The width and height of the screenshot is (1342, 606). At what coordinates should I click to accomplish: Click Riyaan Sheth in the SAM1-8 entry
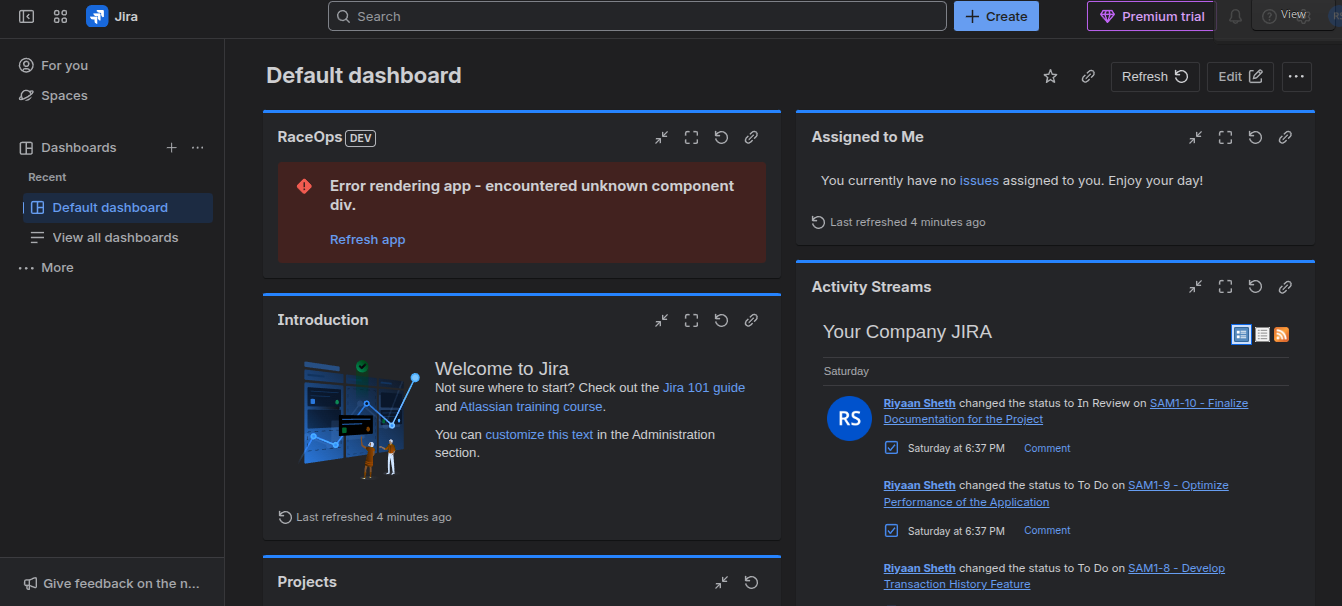919,568
